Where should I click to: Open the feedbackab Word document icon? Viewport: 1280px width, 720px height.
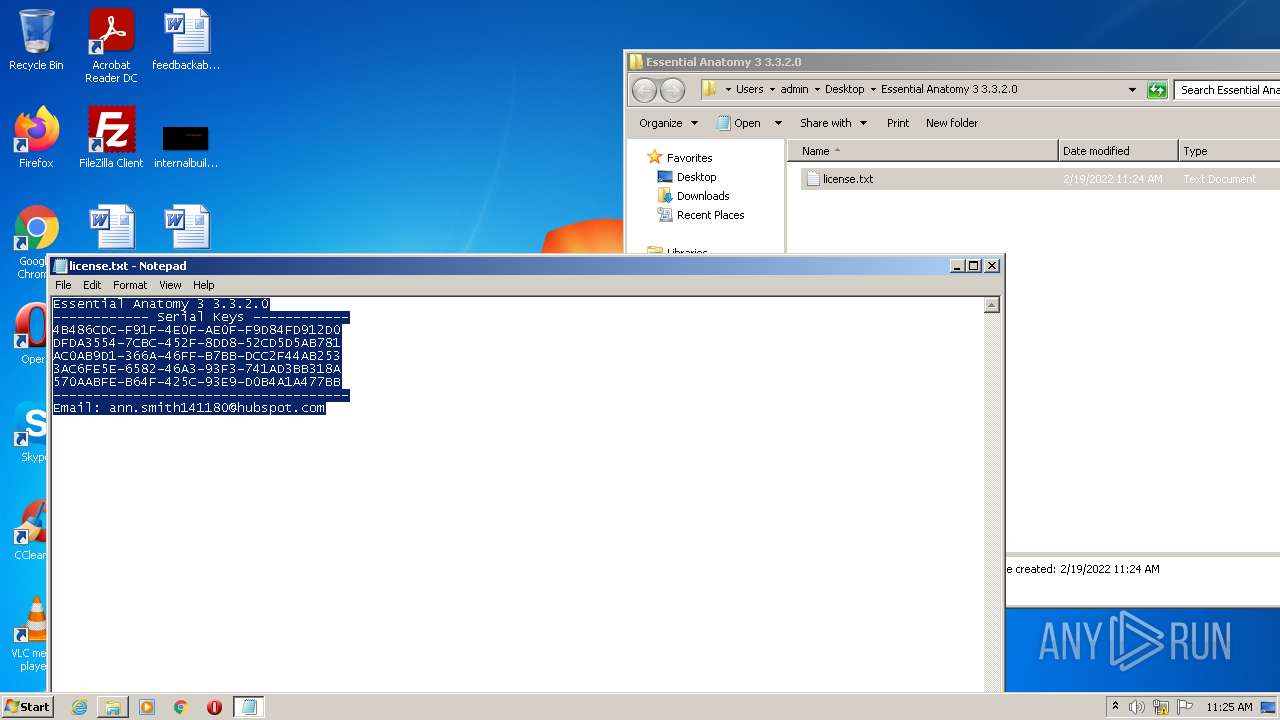186,40
